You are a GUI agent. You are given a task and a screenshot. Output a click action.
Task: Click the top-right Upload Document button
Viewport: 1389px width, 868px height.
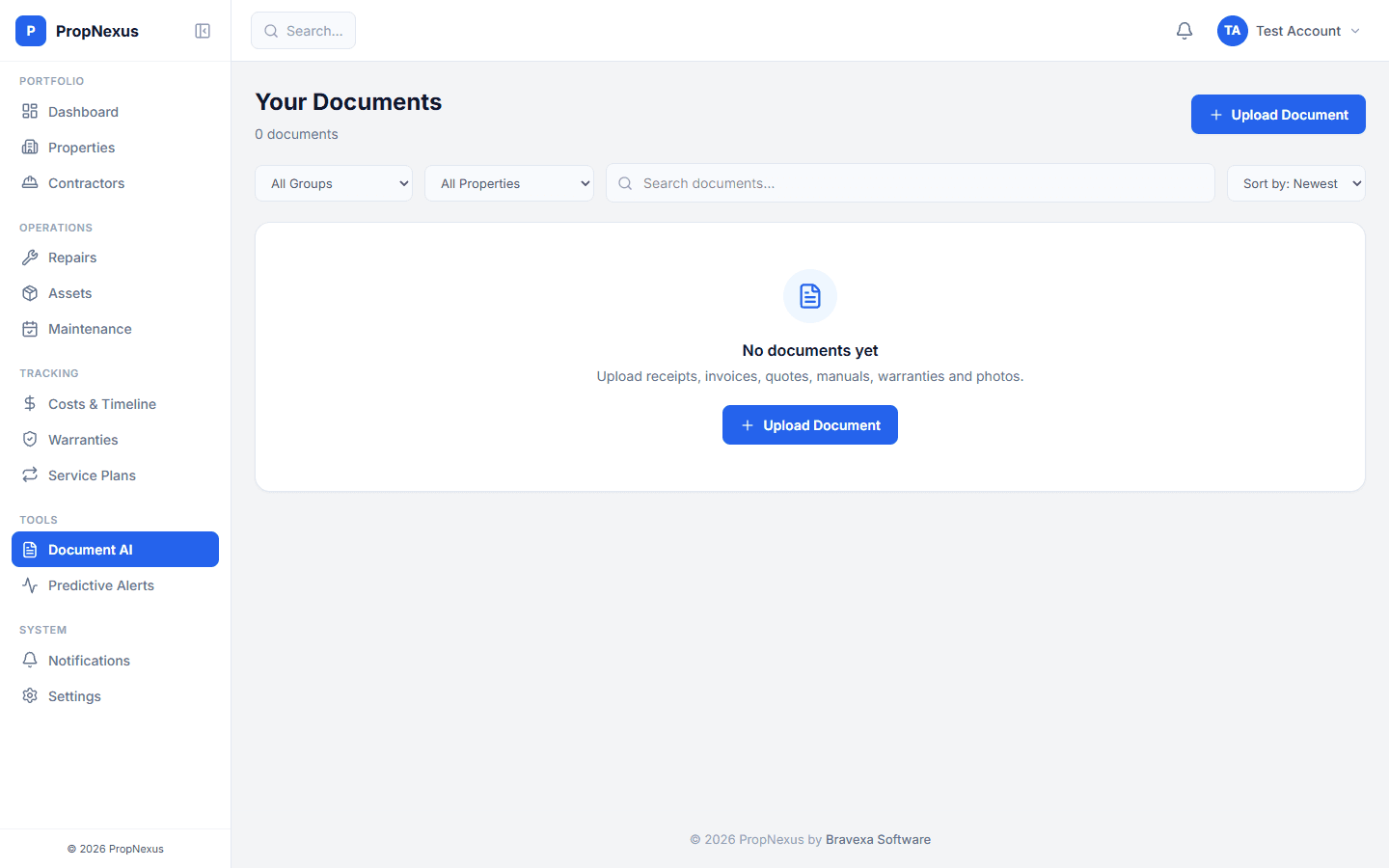[x=1278, y=115]
